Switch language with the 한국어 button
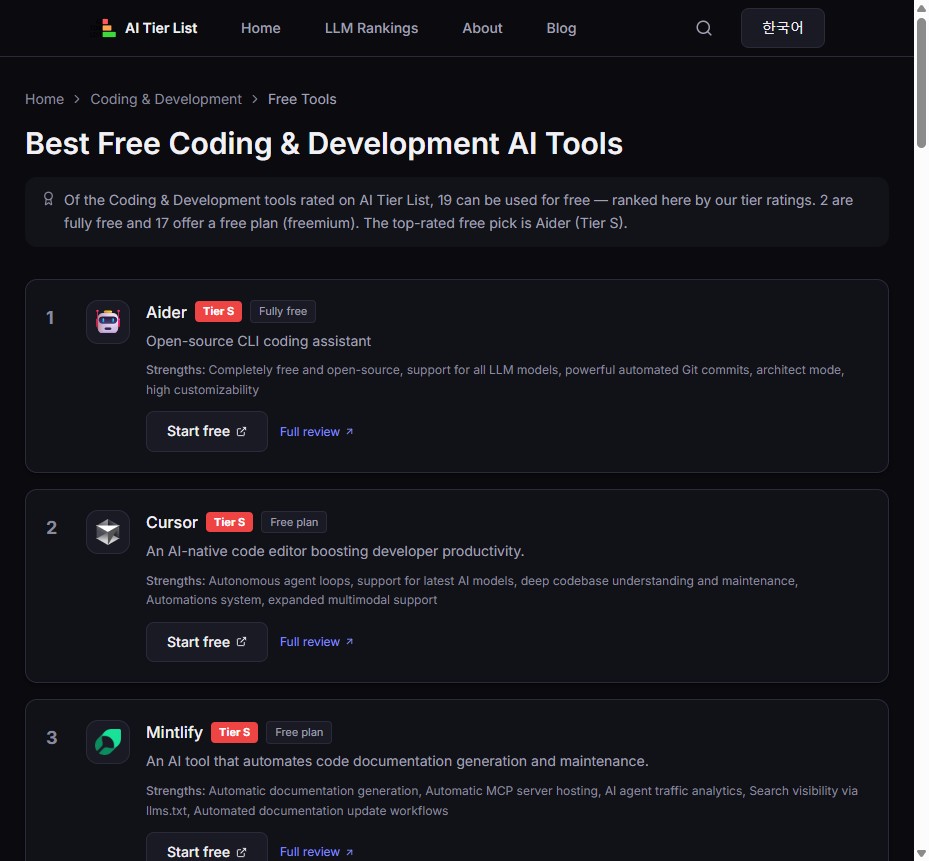929x861 pixels. [x=782, y=28]
